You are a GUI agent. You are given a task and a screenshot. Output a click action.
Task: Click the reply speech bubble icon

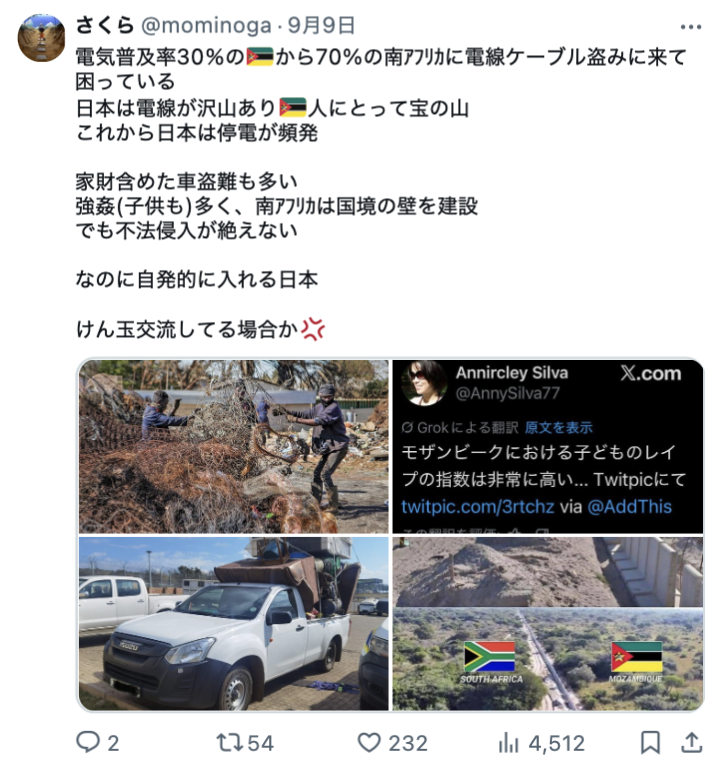(88, 743)
